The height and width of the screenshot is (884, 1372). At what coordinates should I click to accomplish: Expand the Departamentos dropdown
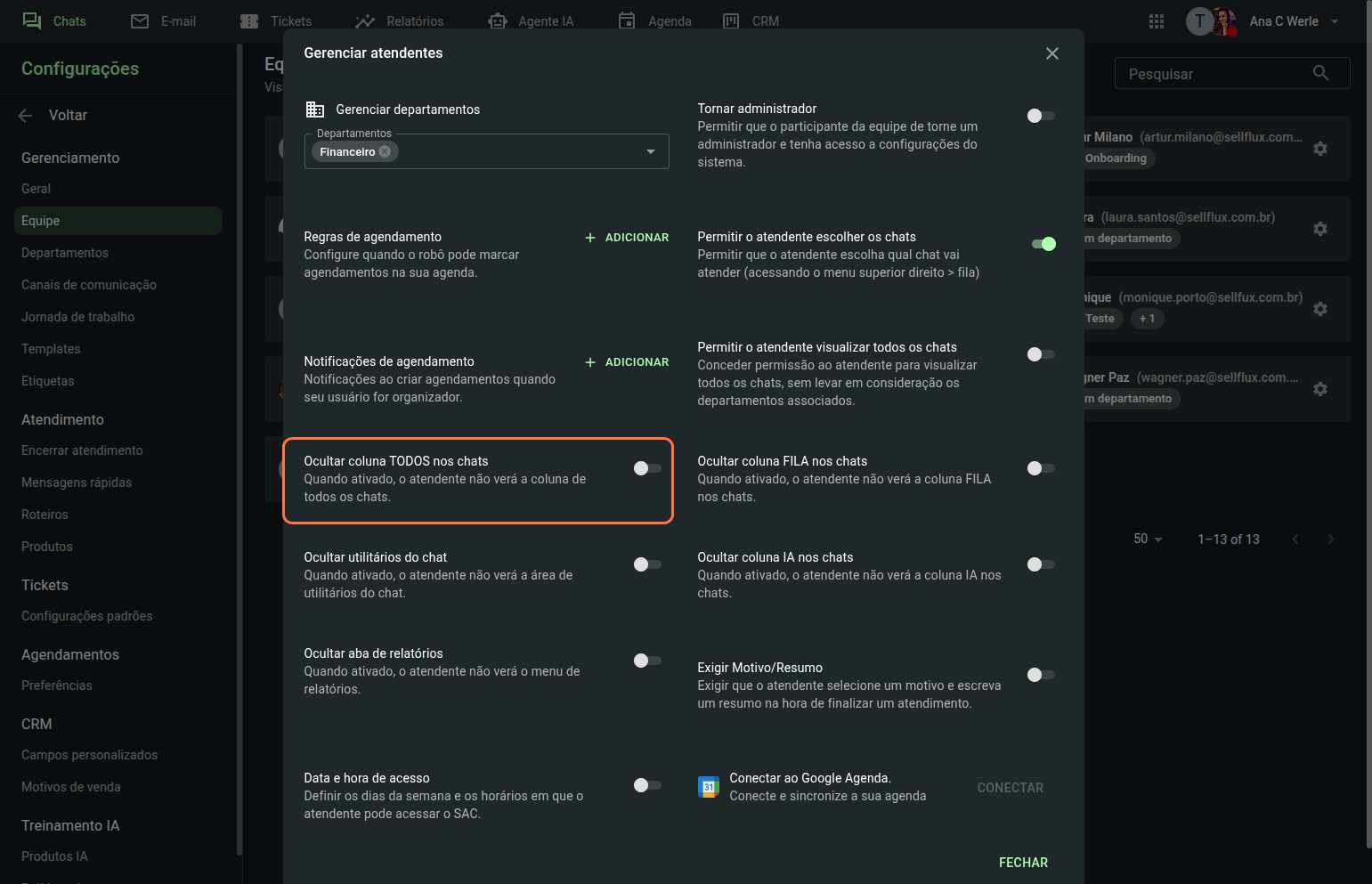pyautogui.click(x=651, y=151)
